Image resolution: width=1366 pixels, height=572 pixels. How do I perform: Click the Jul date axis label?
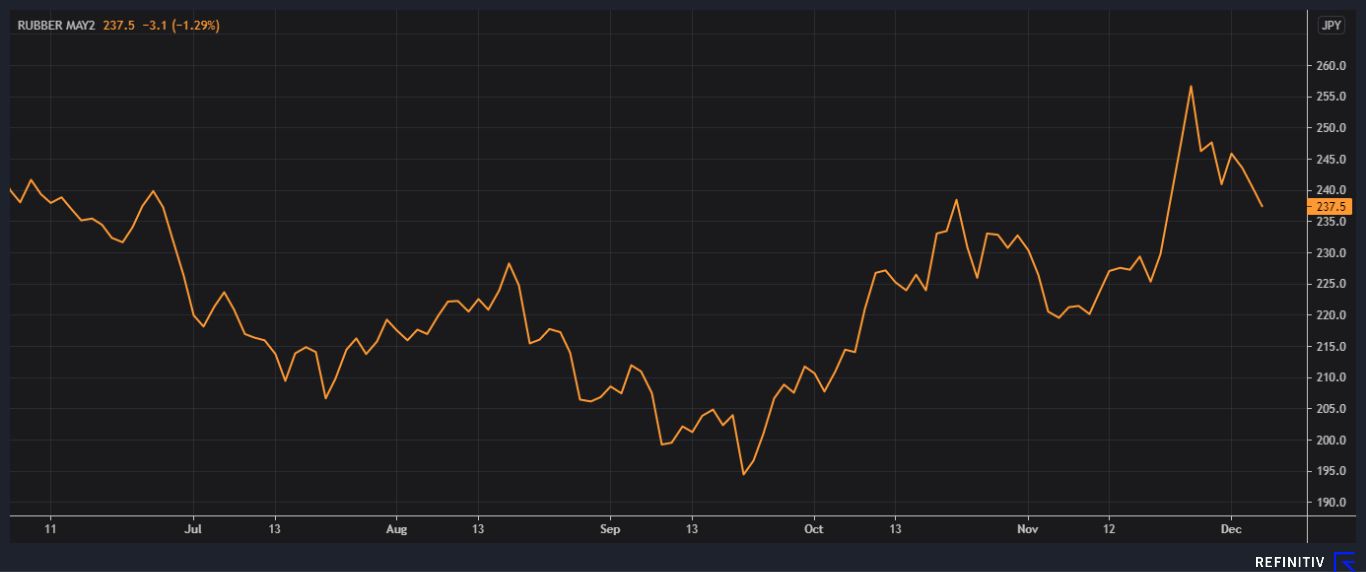pyautogui.click(x=193, y=528)
